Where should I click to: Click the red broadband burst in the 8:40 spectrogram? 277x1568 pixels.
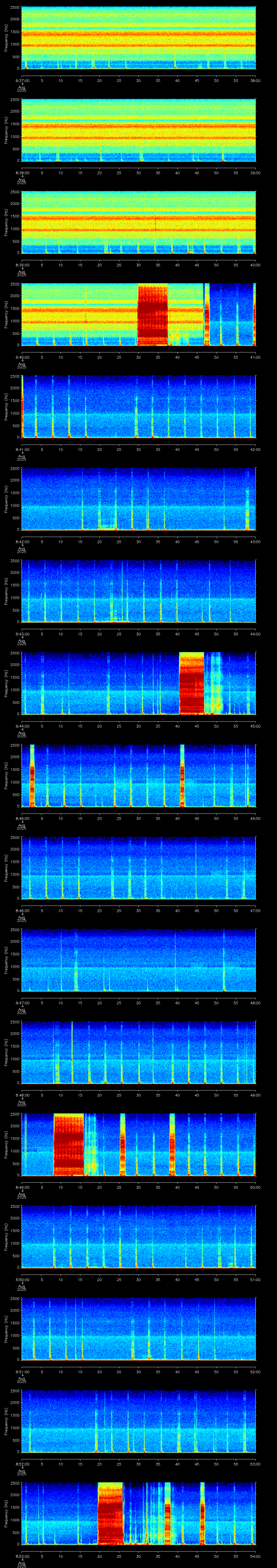[153, 315]
